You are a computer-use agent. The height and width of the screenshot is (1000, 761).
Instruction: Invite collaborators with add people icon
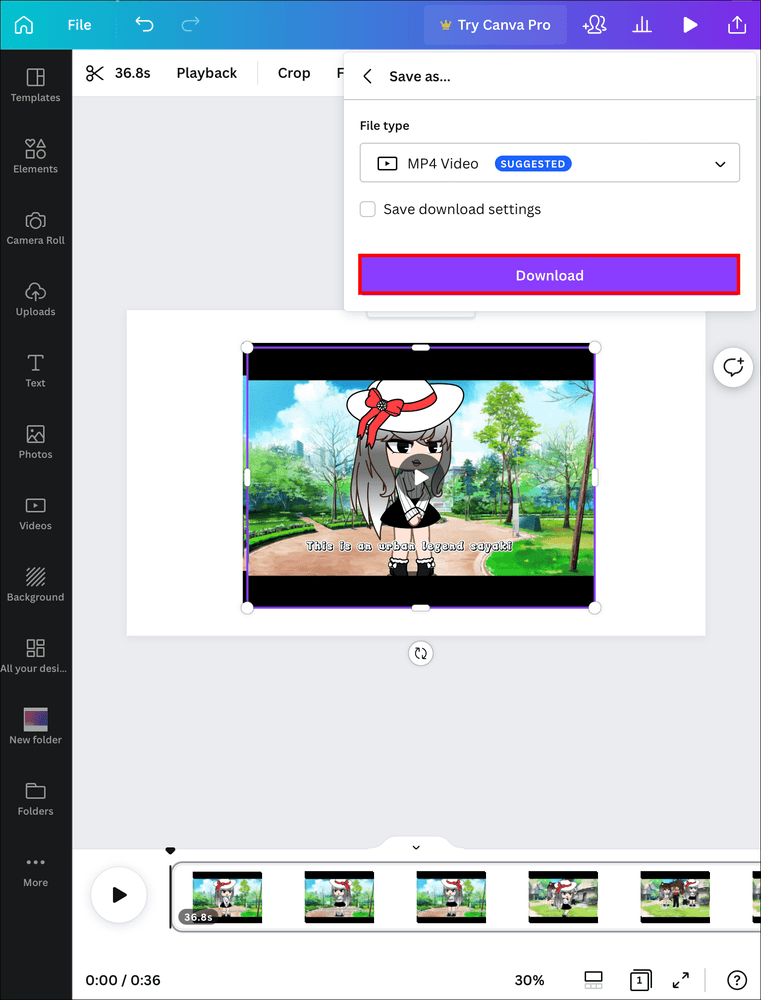coord(594,25)
